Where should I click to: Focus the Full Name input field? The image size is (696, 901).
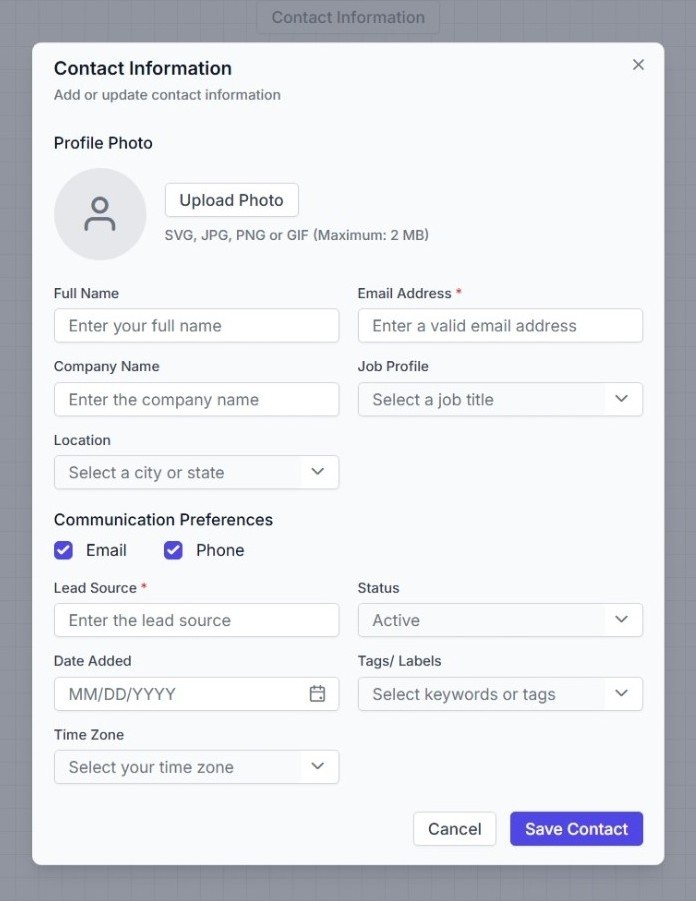click(196, 326)
